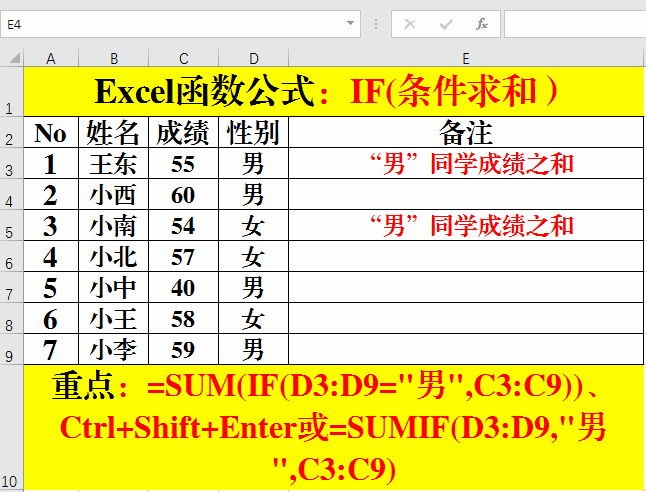Select gender cell '女' in 小王's row
646x492 pixels.
[253, 318]
